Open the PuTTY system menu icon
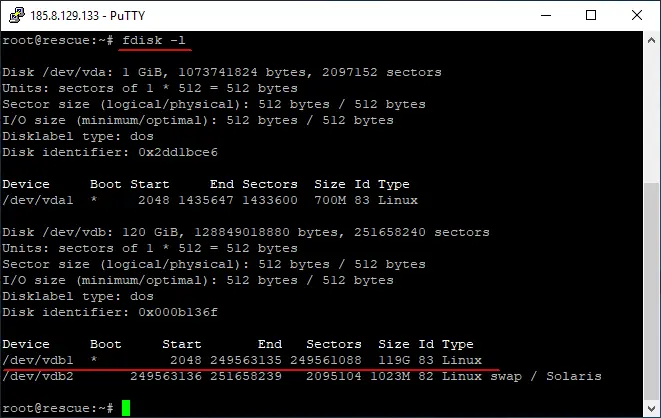This screenshot has height=418, width=661. 17,15
